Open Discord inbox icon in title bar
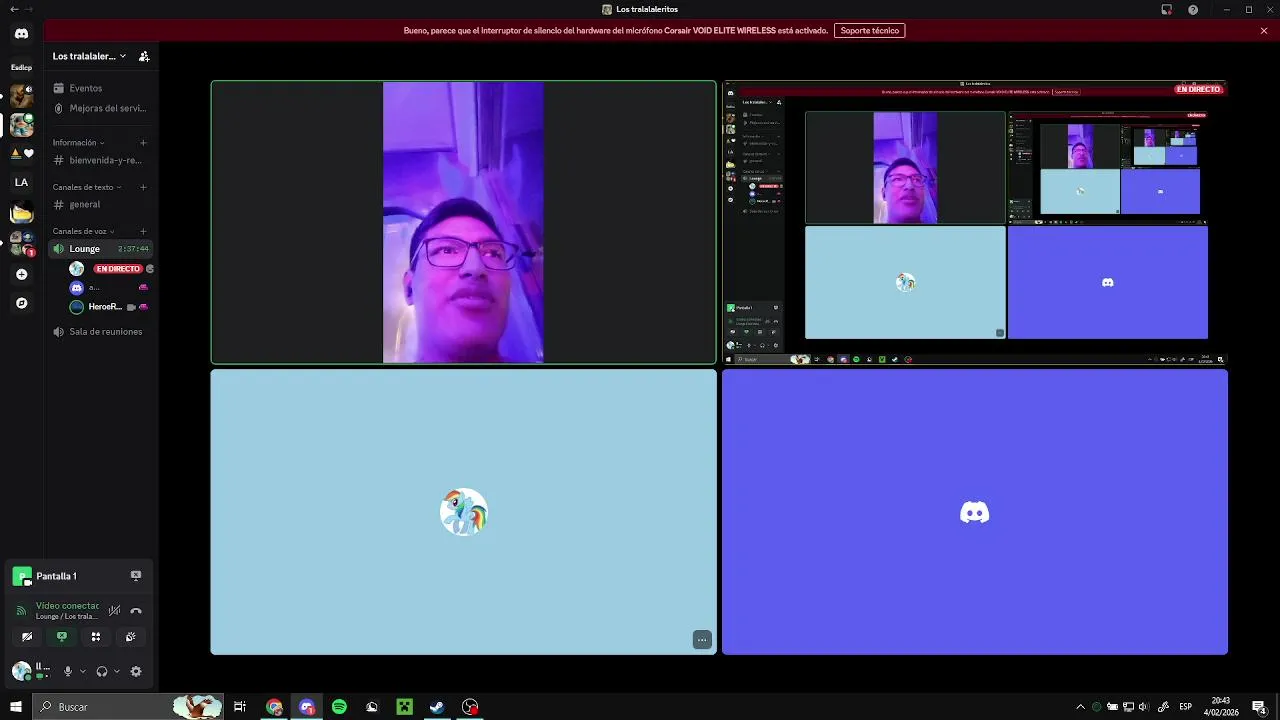This screenshot has width=1280, height=720. 1166,9
